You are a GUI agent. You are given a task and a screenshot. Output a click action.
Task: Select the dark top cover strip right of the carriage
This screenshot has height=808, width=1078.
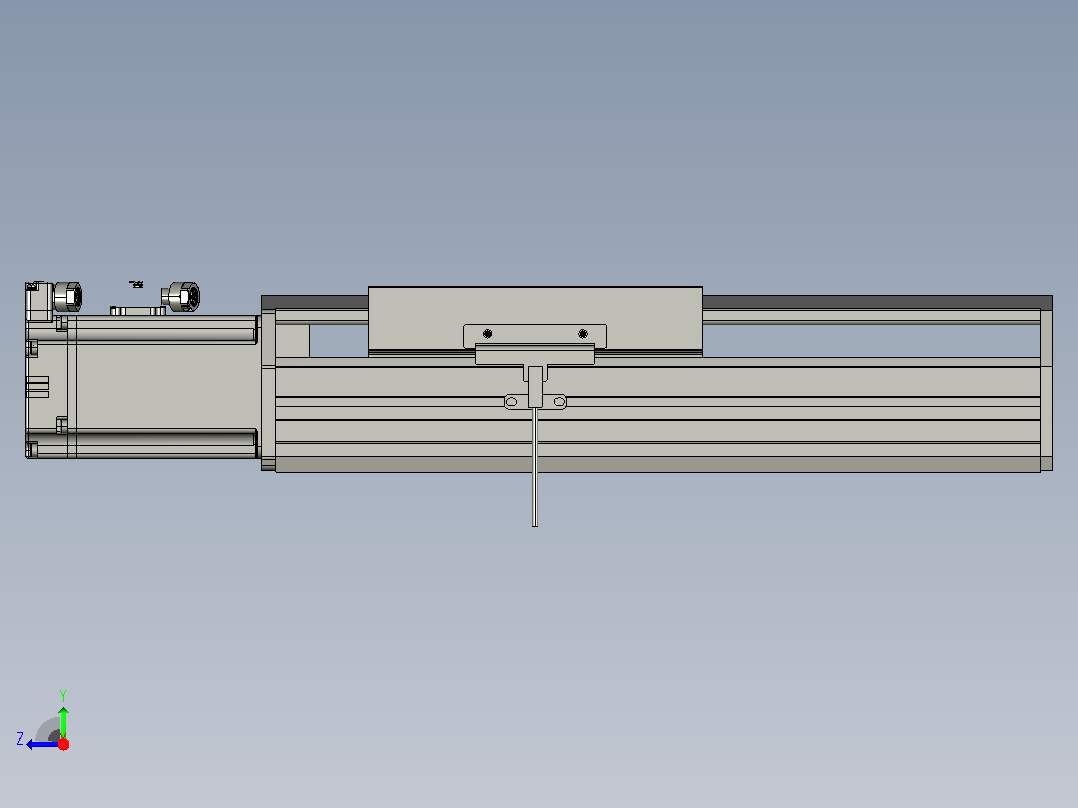point(877,303)
